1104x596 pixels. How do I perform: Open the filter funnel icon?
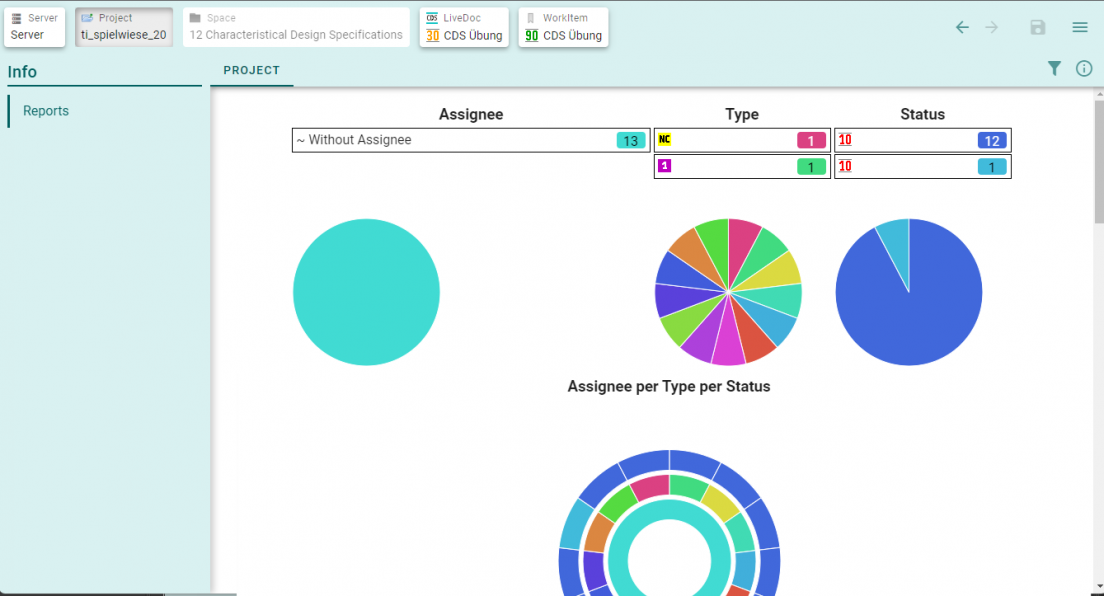pos(1054,68)
